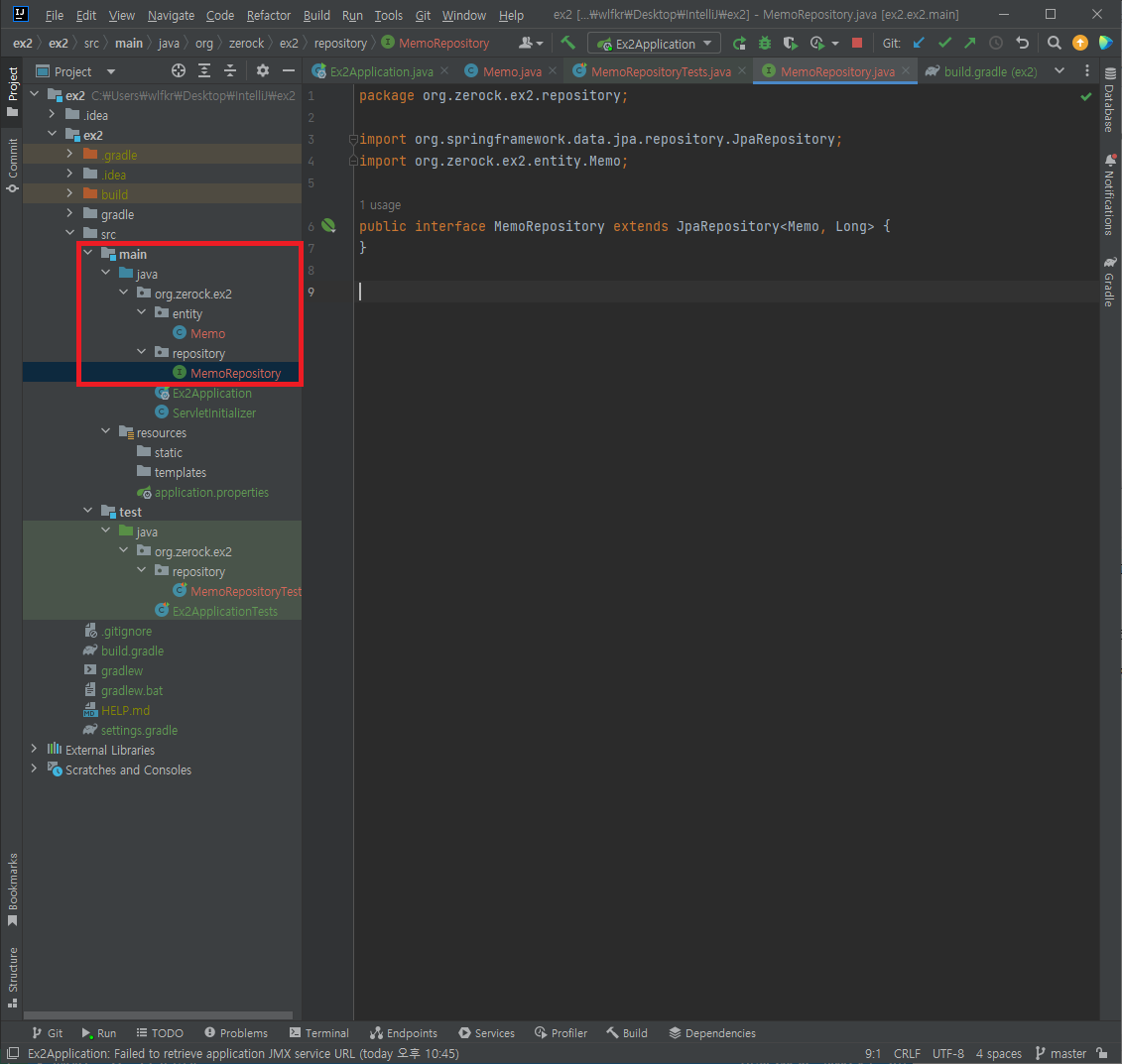Toggle the TODO tool window
The height and width of the screenshot is (1064, 1122).
161,1032
